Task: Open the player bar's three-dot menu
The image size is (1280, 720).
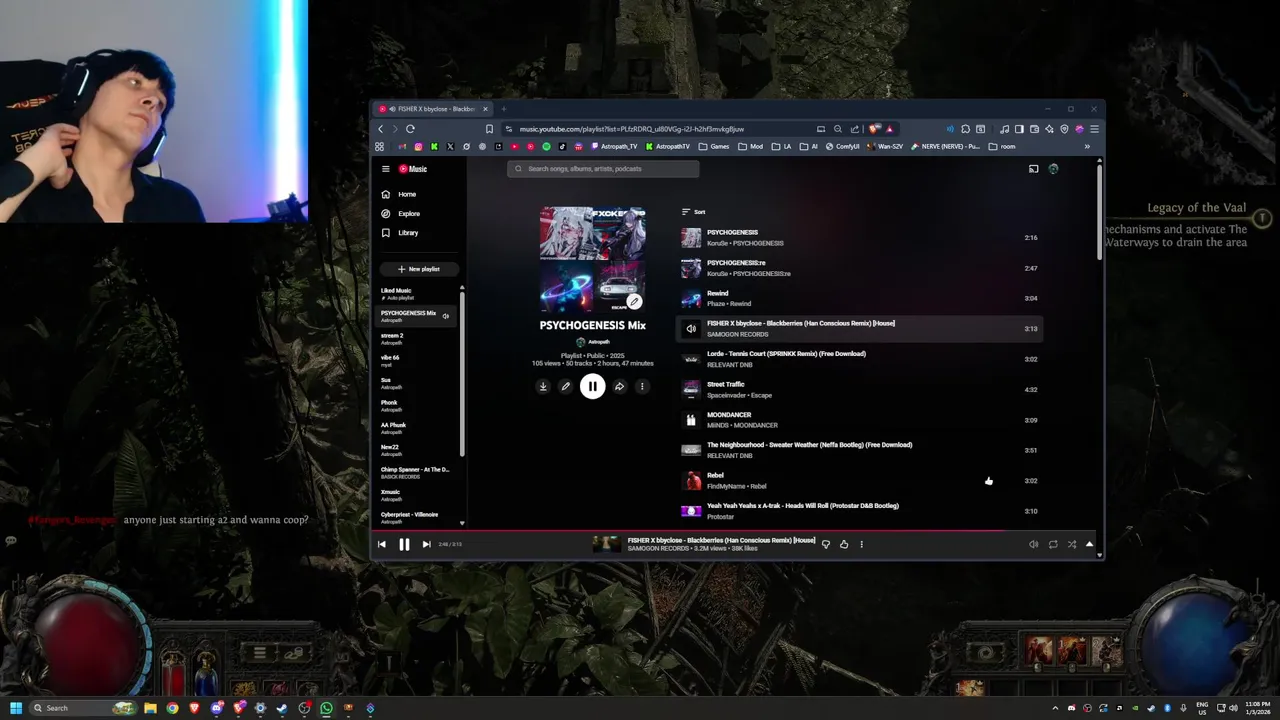Action: click(x=861, y=544)
